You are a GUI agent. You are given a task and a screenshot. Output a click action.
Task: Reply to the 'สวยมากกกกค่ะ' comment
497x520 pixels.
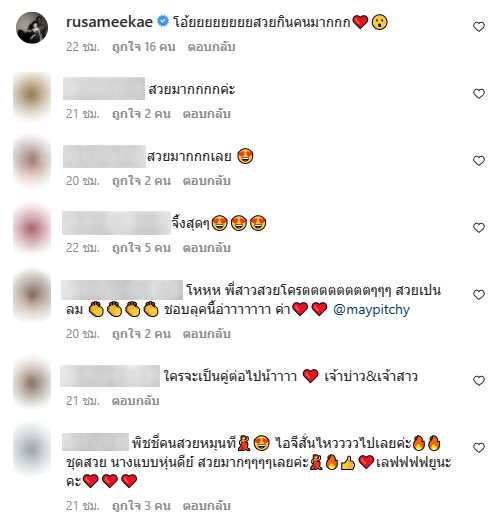coord(207,114)
